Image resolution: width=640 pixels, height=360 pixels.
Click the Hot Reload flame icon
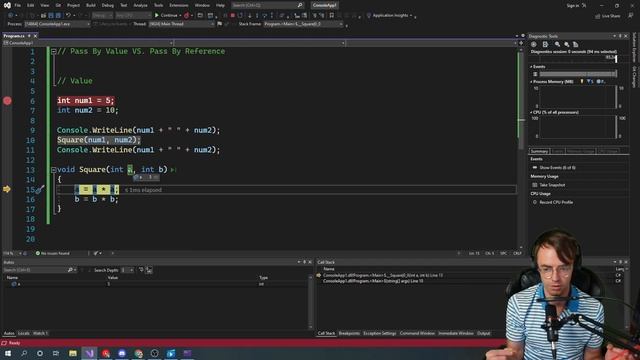[x=187, y=16]
